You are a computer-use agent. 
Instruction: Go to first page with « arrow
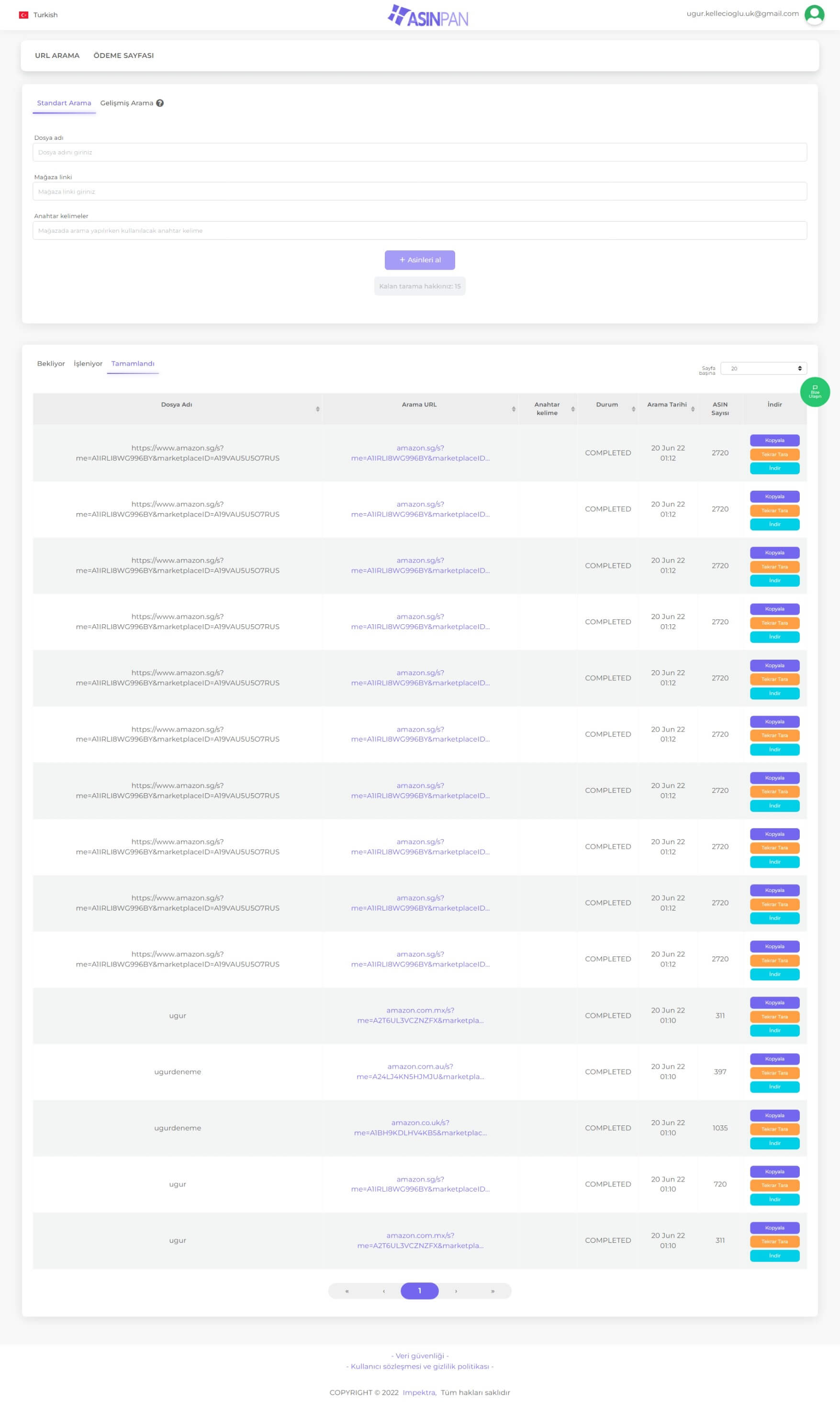[x=347, y=1291]
